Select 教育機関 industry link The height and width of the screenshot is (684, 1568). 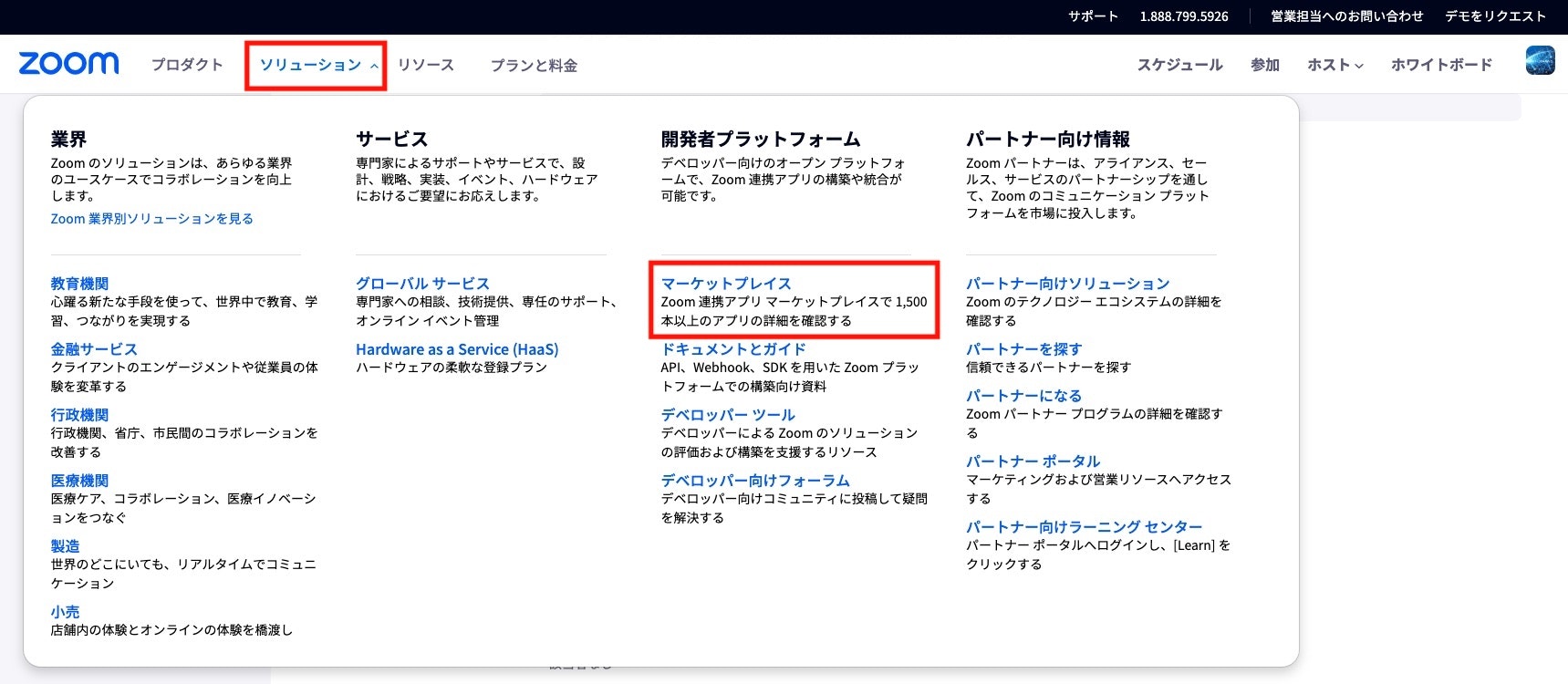(x=79, y=284)
